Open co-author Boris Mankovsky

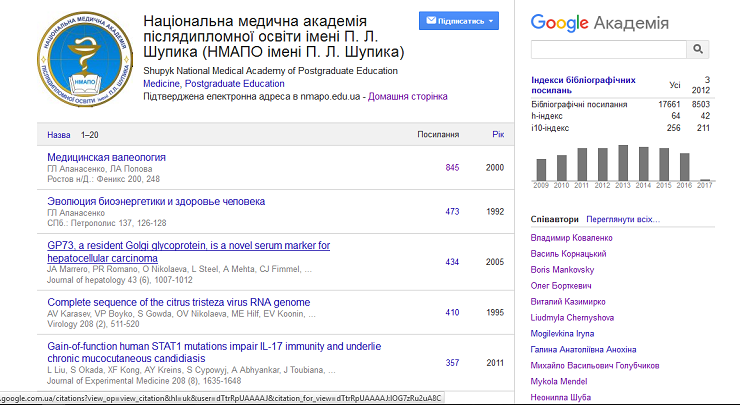tap(562, 270)
